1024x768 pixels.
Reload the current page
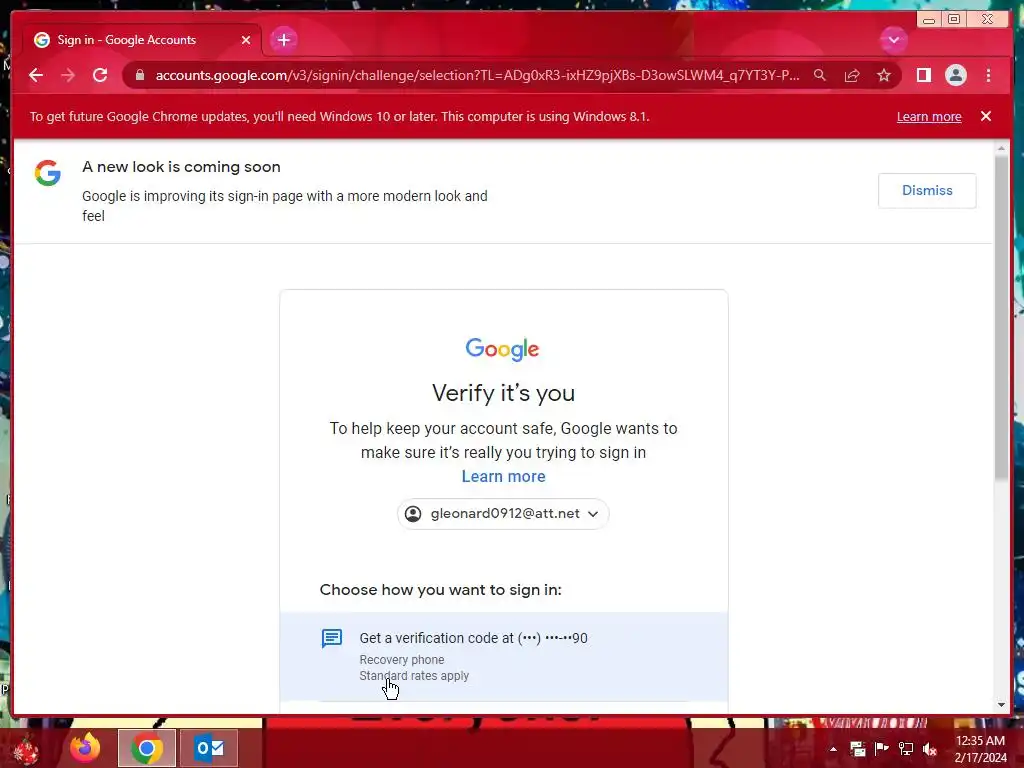(100, 76)
